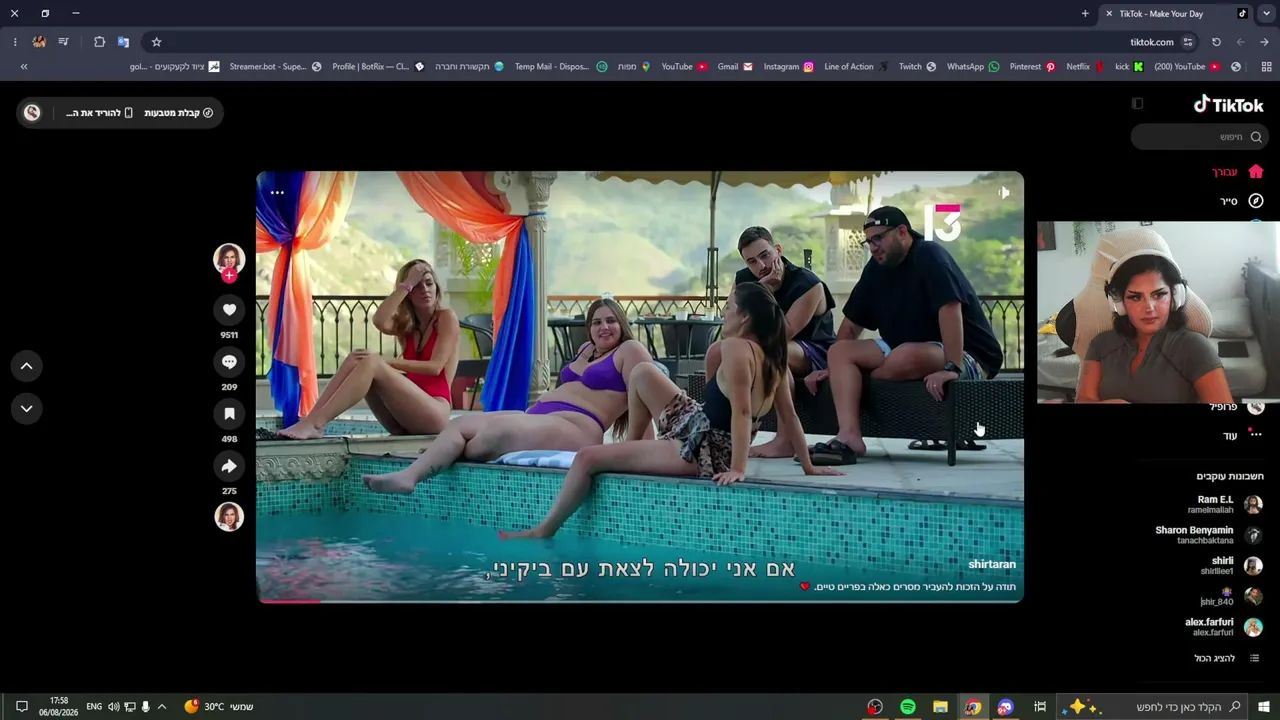Open the For You (עבורך) home tab
This screenshot has height=720, width=1280.
point(1237,172)
